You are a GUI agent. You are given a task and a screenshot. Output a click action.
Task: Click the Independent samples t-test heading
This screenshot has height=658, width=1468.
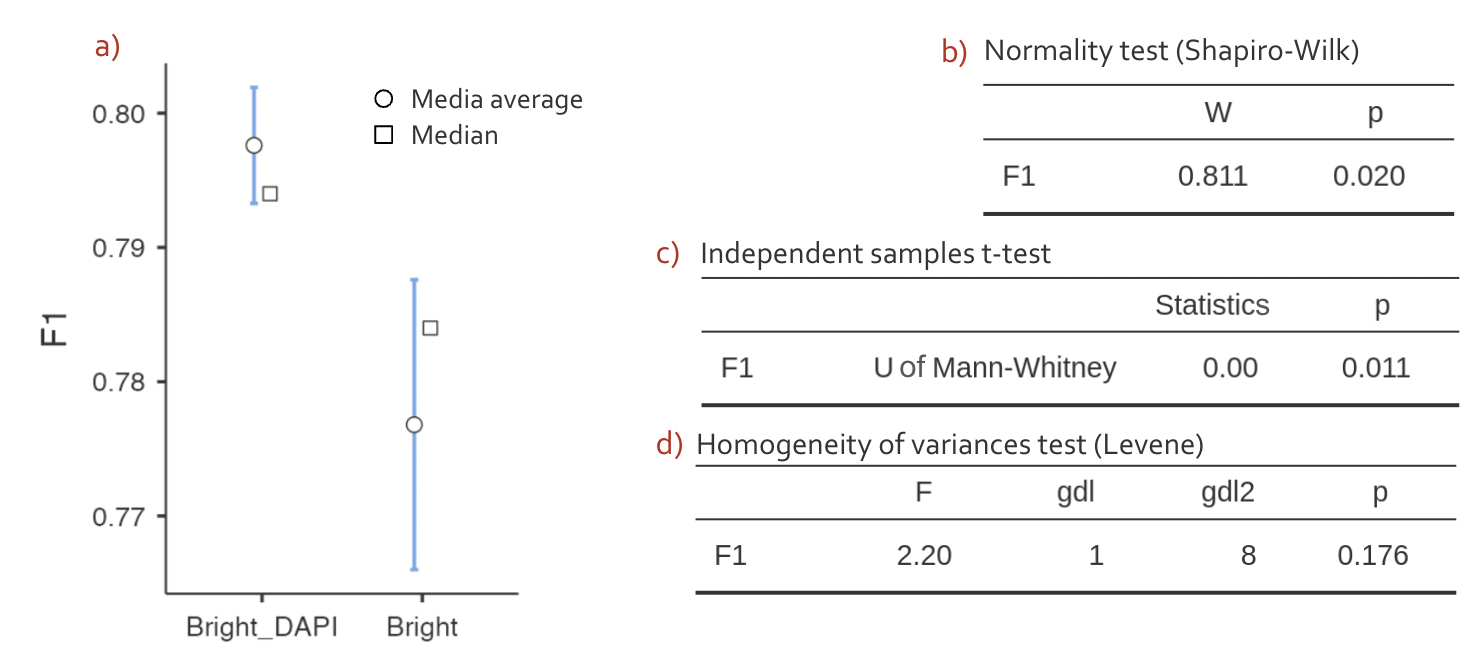coord(875,253)
